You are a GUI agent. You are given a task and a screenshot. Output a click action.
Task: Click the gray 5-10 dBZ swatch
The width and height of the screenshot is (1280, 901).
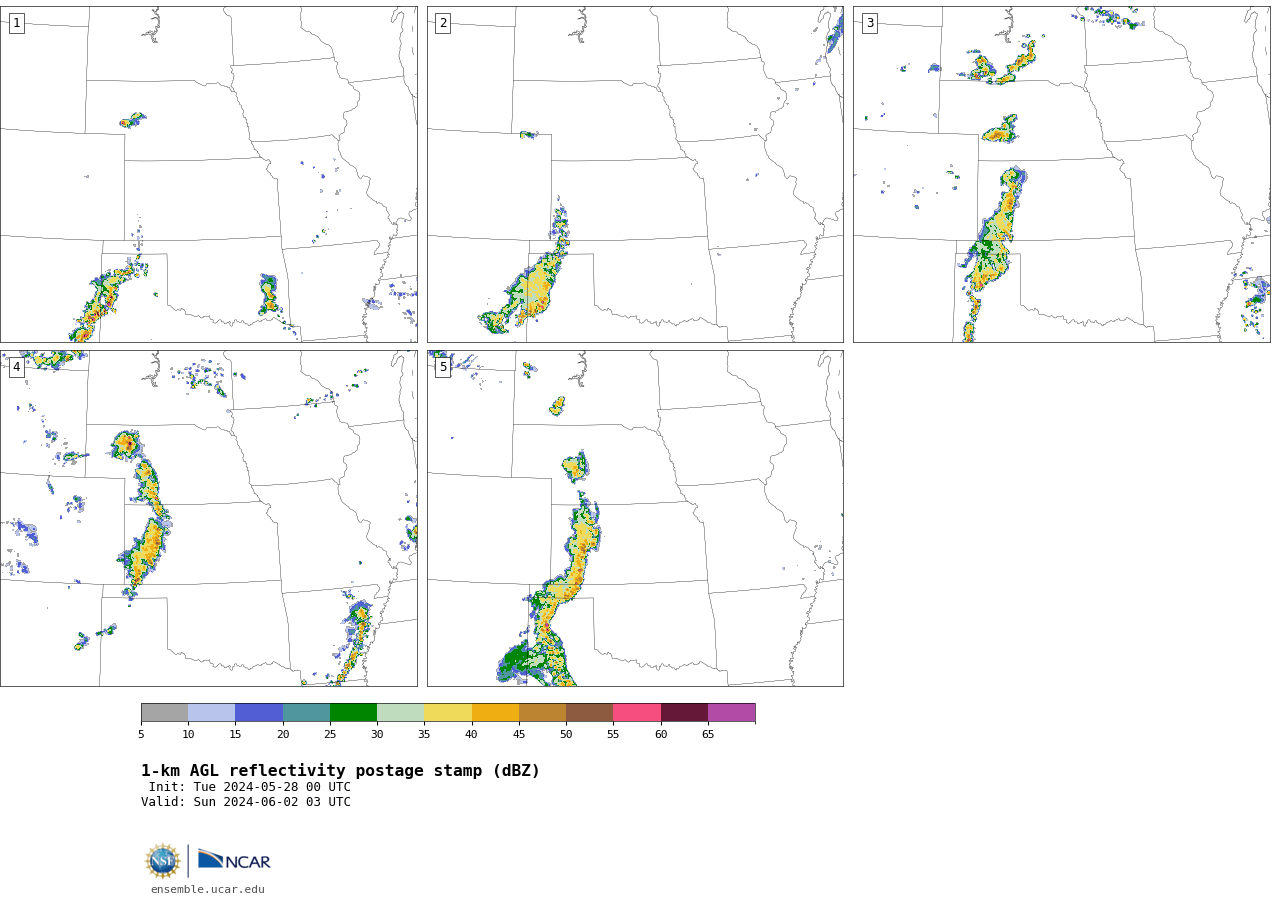[x=164, y=713]
